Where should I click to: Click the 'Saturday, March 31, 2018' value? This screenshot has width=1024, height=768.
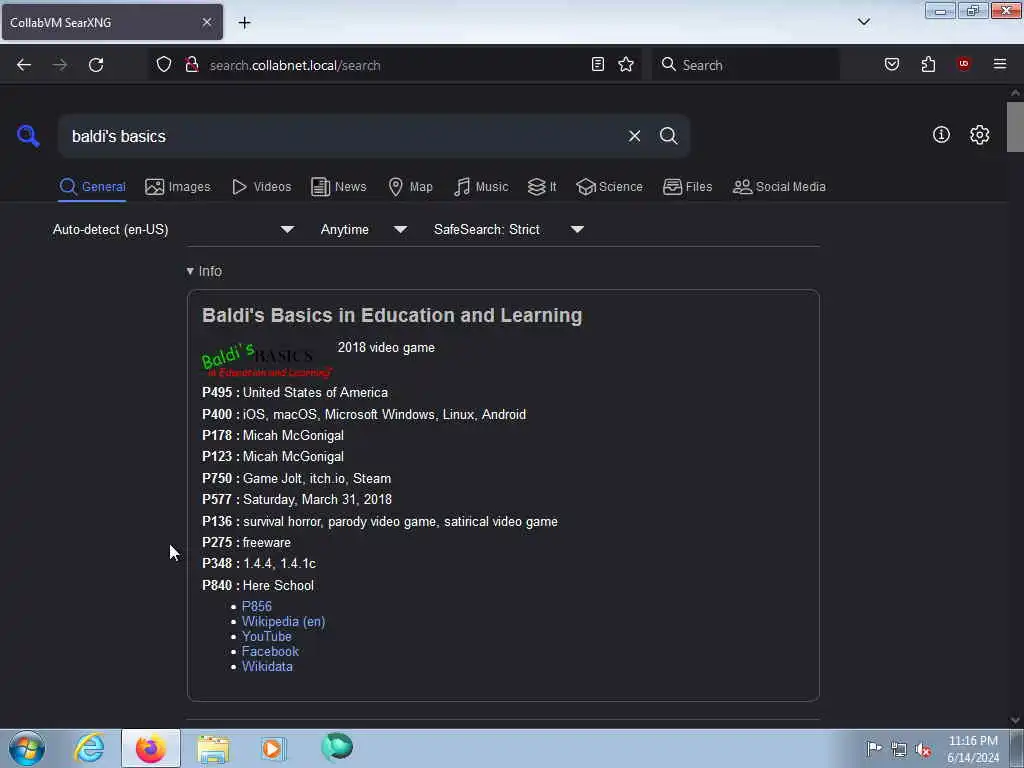[317, 500]
